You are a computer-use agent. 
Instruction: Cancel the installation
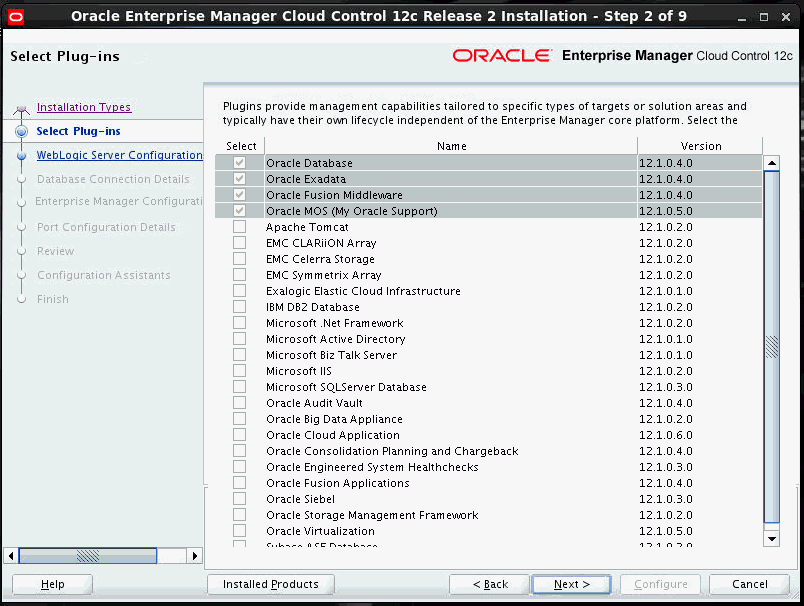coord(749,584)
